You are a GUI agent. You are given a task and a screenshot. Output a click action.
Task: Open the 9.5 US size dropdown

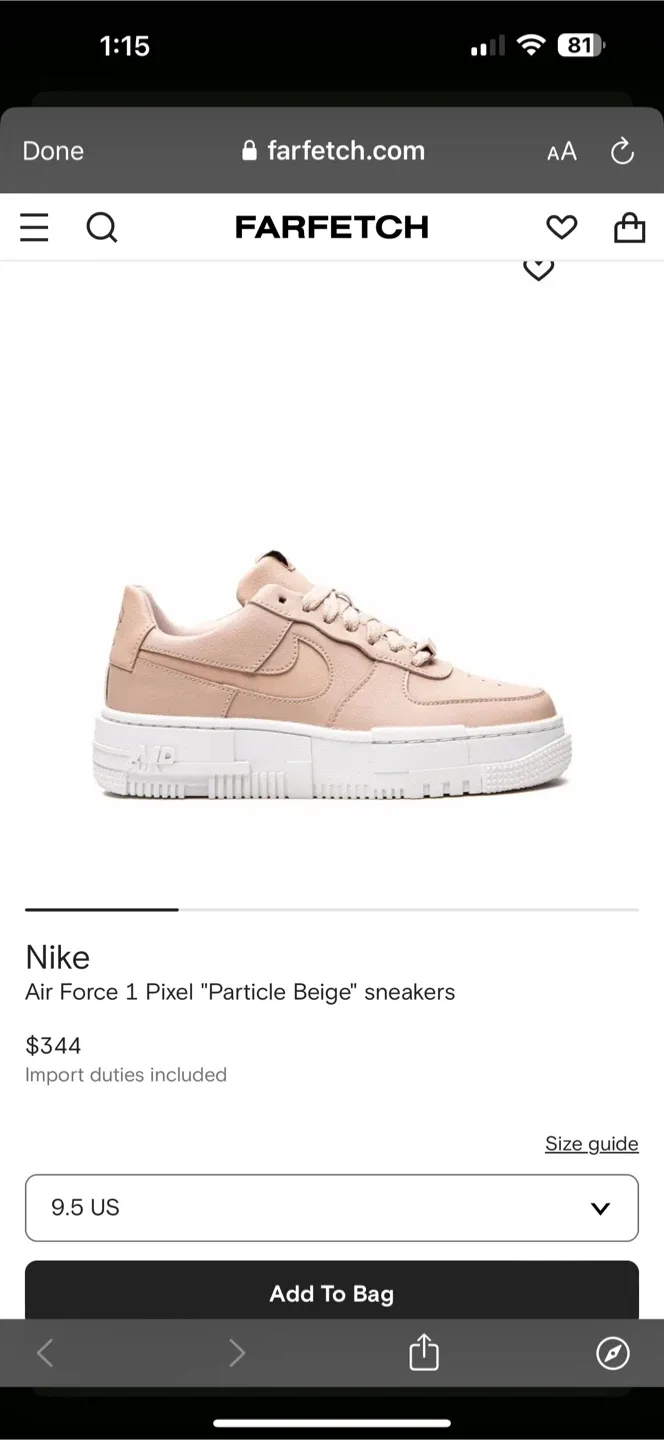coord(332,1208)
